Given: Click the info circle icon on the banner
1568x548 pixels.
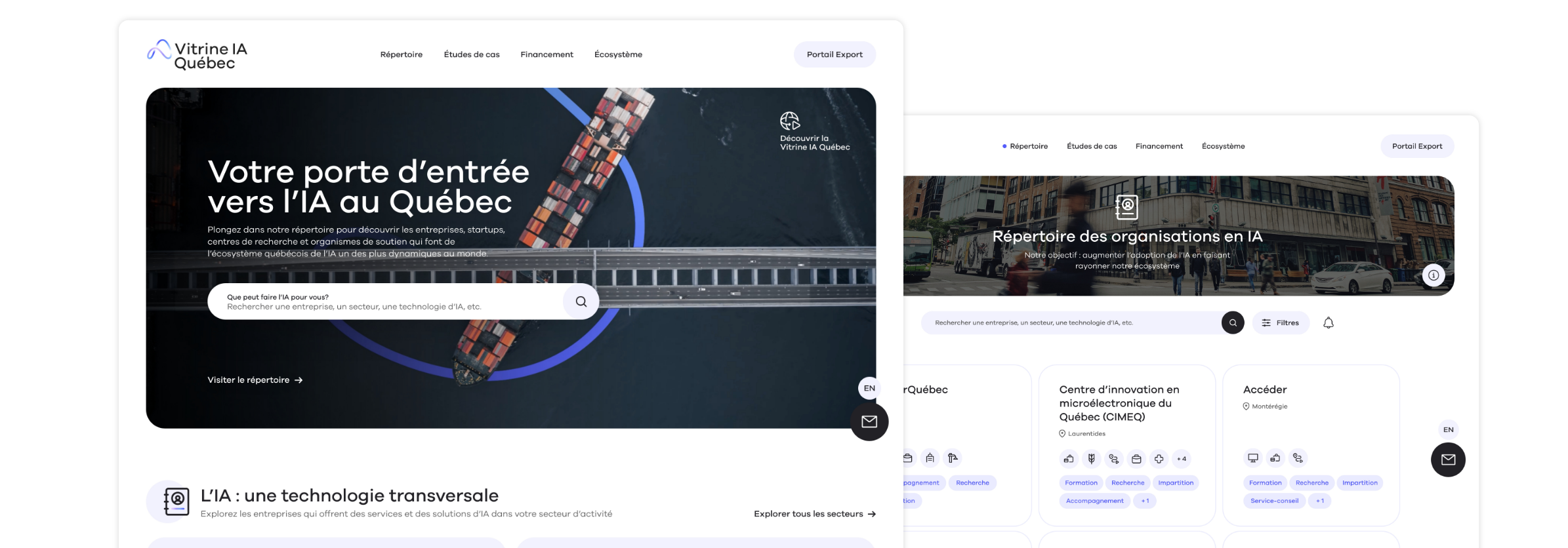Looking at the screenshot, I should [1434, 275].
